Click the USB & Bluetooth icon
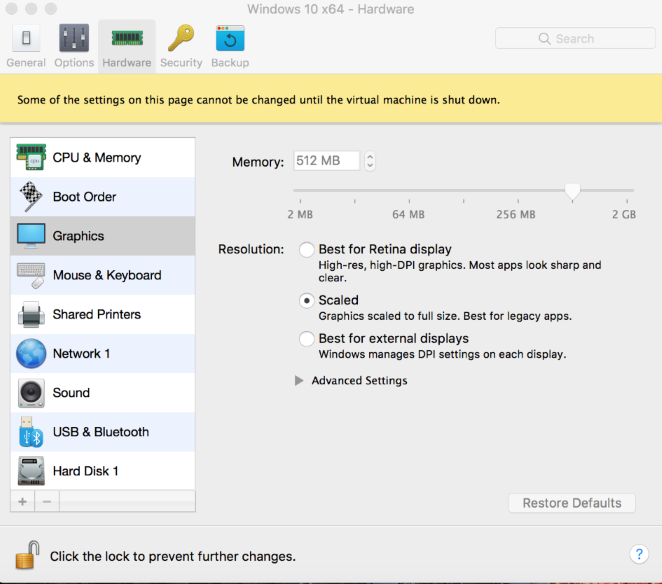Screen dimensions: 662x584 pyautogui.click(x=31, y=432)
